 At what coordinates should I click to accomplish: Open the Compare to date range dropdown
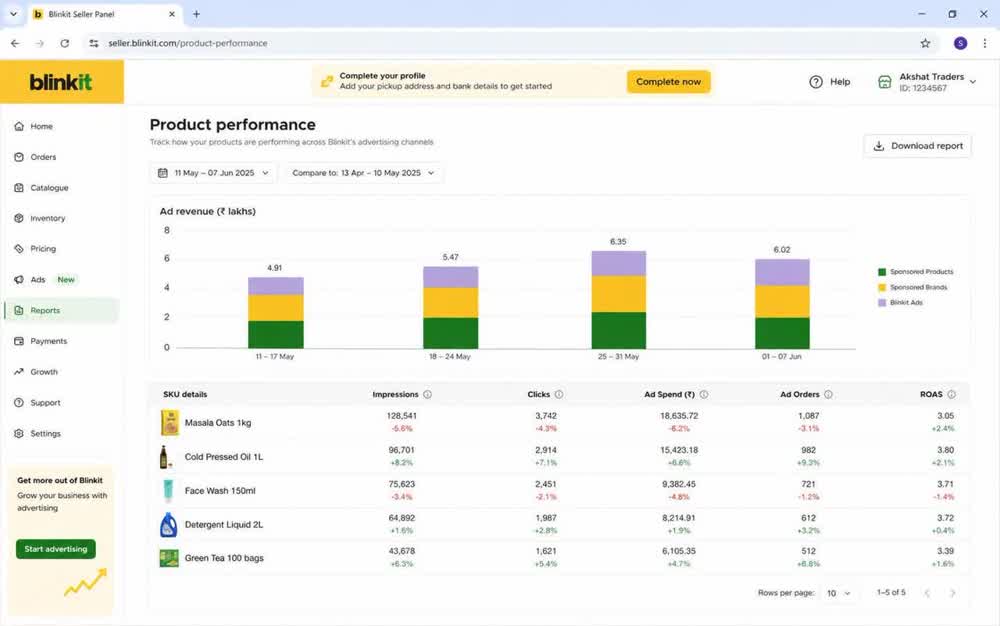click(x=364, y=173)
